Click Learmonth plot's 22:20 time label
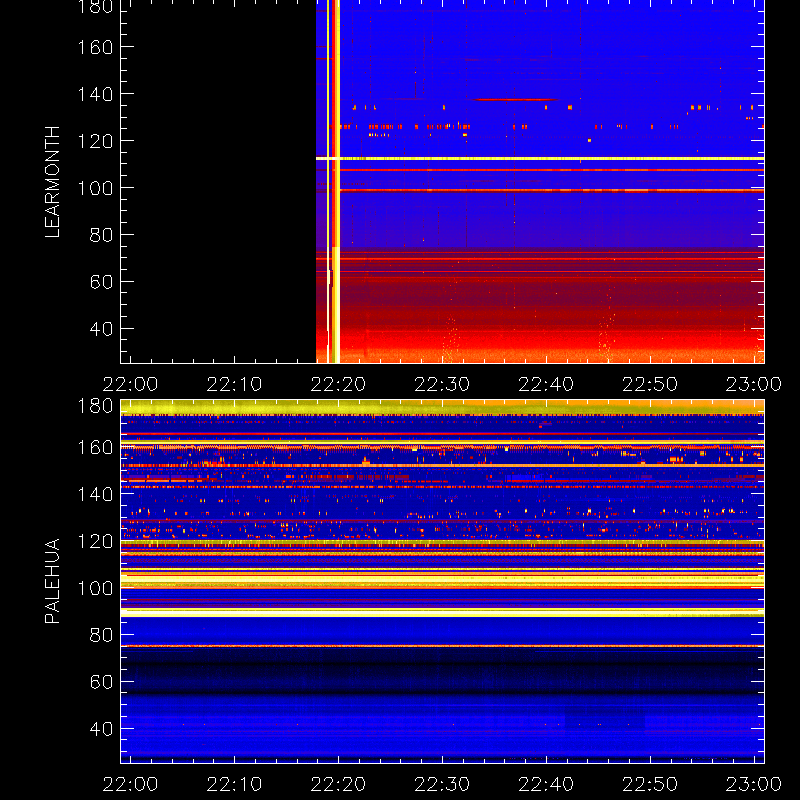Screen dimensions: 800x800 pos(338,384)
